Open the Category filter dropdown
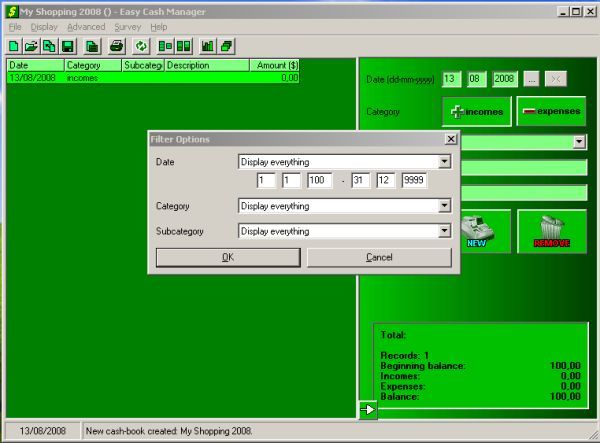The height and width of the screenshot is (443, 600). click(444, 206)
